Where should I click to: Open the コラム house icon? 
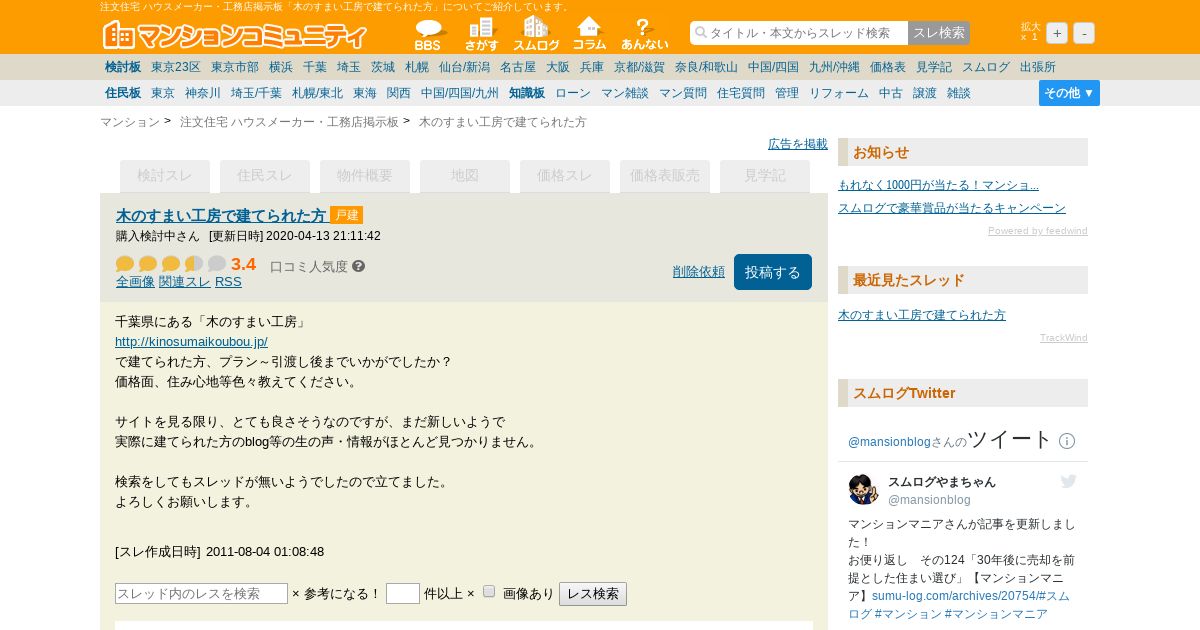coord(590,35)
